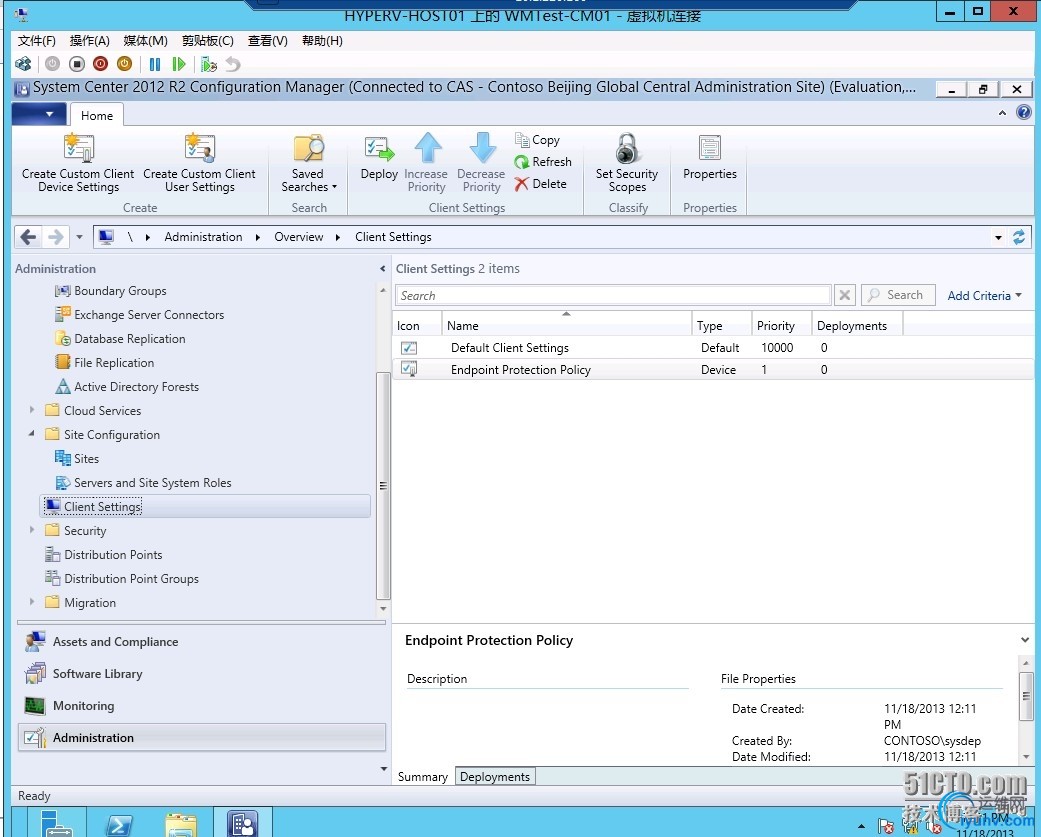This screenshot has width=1041, height=837.
Task: Open the 媒体(M) menu
Action: tap(145, 40)
